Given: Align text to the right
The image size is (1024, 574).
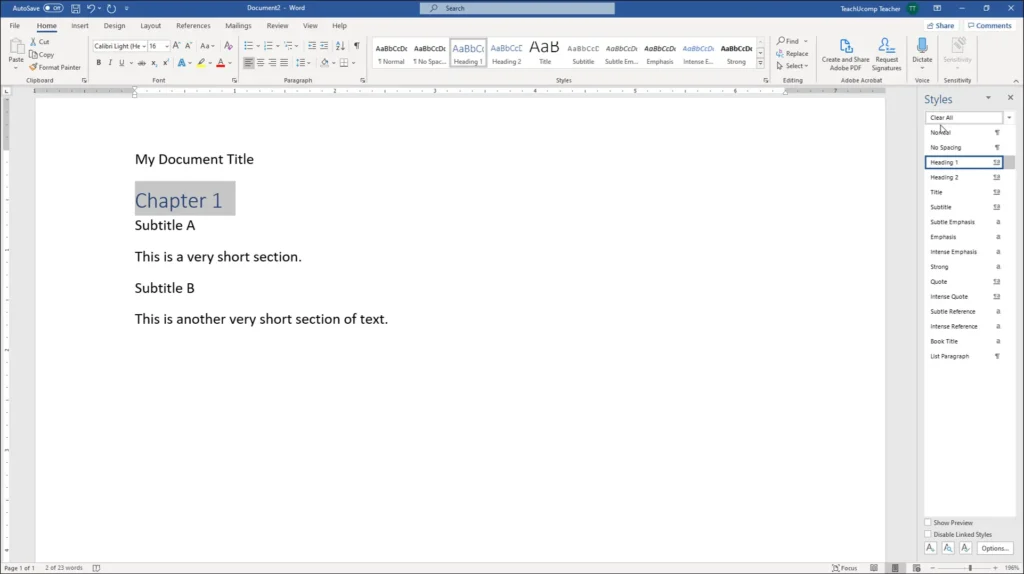Looking at the screenshot, I should 272,63.
